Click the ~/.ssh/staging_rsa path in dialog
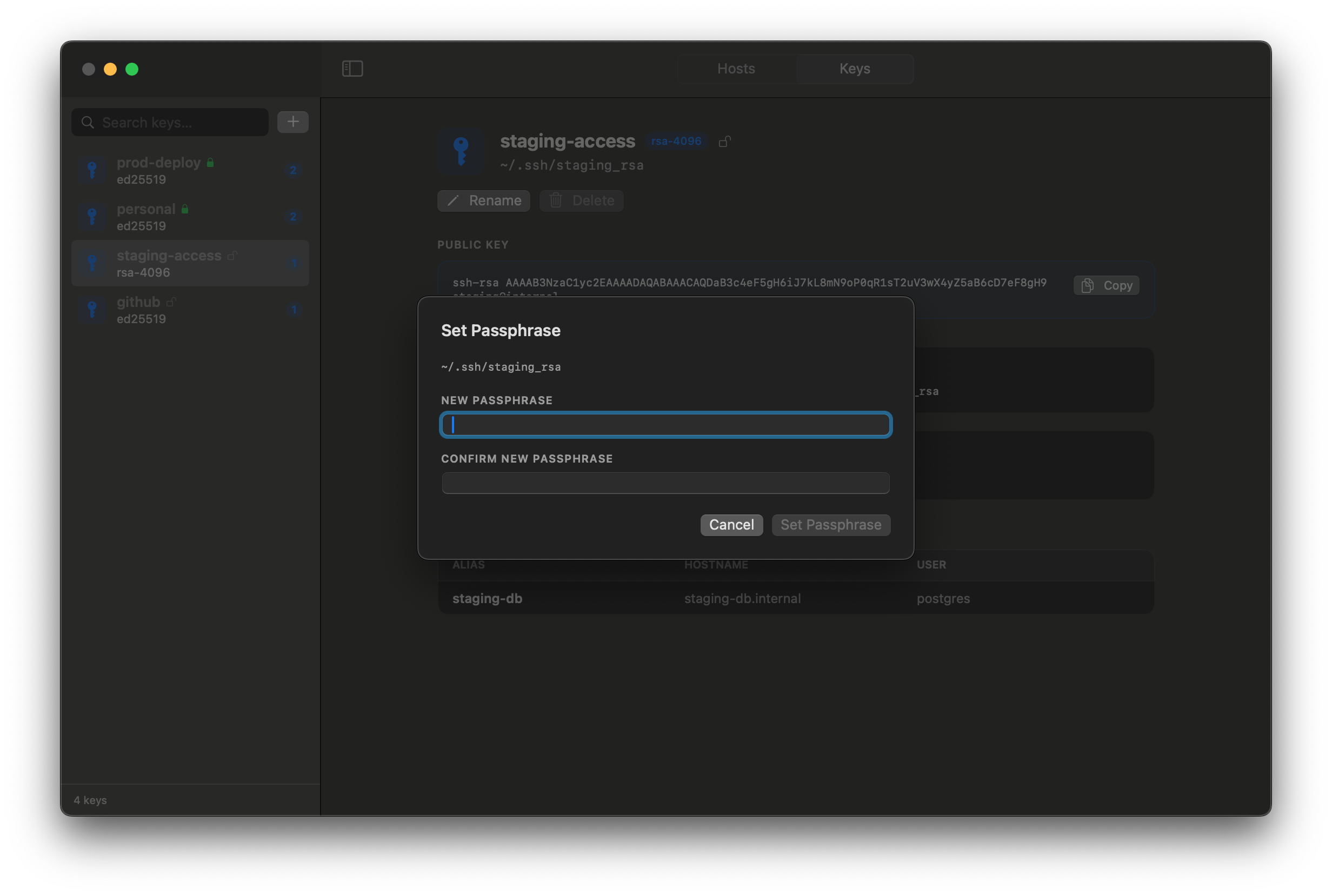 coord(501,367)
